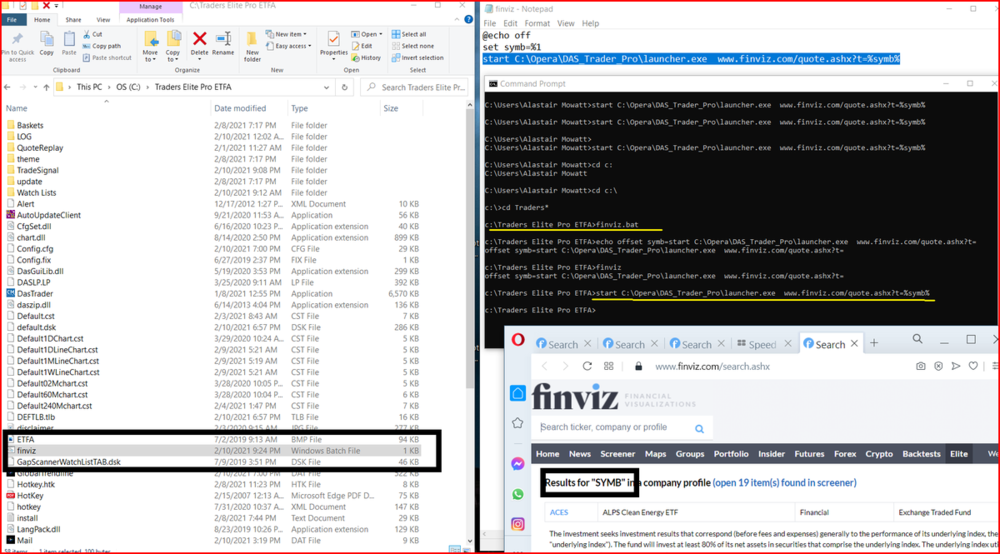
Task: Expand recent locations arrow in Explorer navigation
Action: (35, 87)
